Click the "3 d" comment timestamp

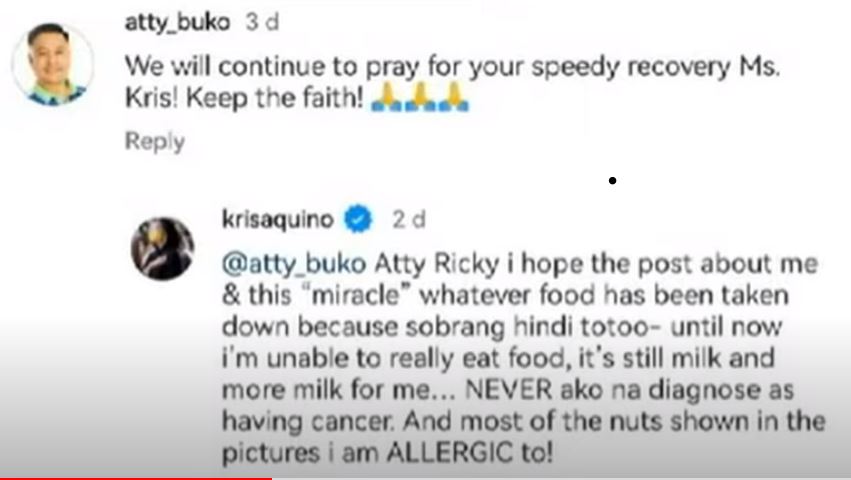262,22
